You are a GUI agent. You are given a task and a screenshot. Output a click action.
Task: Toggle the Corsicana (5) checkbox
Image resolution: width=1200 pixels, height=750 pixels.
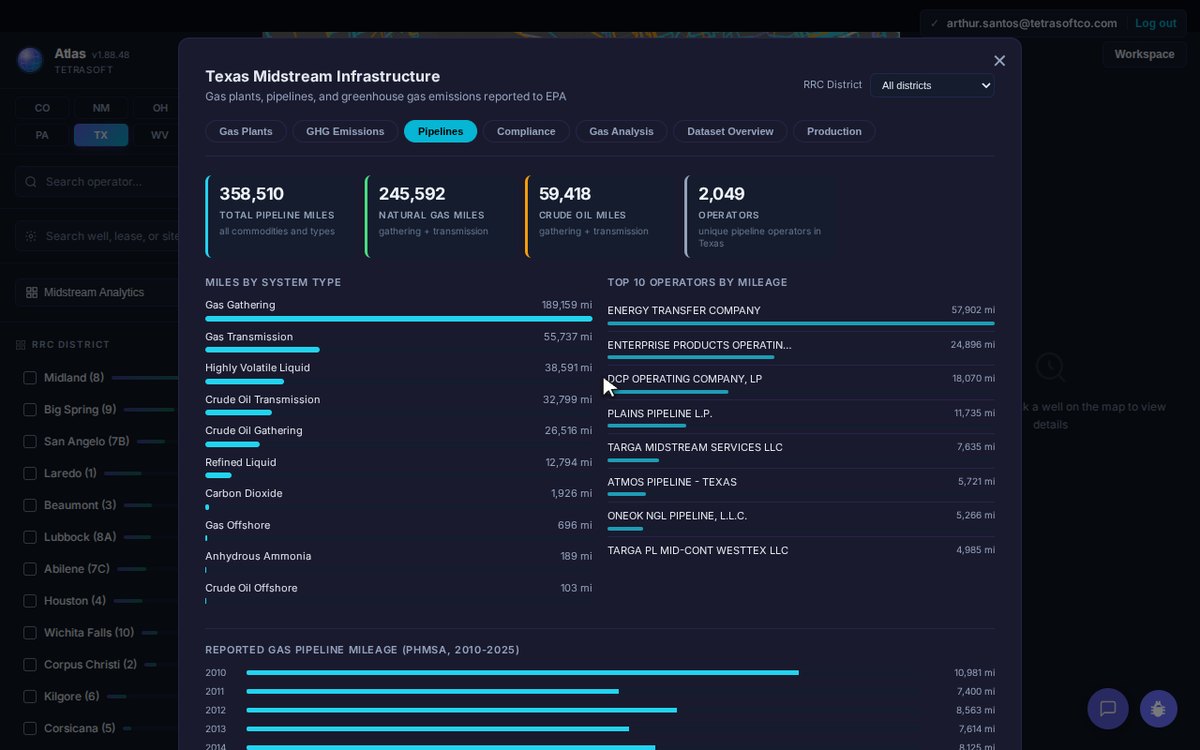point(30,729)
